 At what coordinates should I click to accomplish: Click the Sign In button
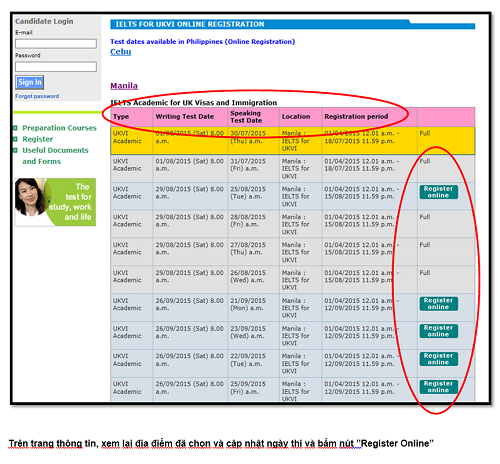click(x=30, y=82)
